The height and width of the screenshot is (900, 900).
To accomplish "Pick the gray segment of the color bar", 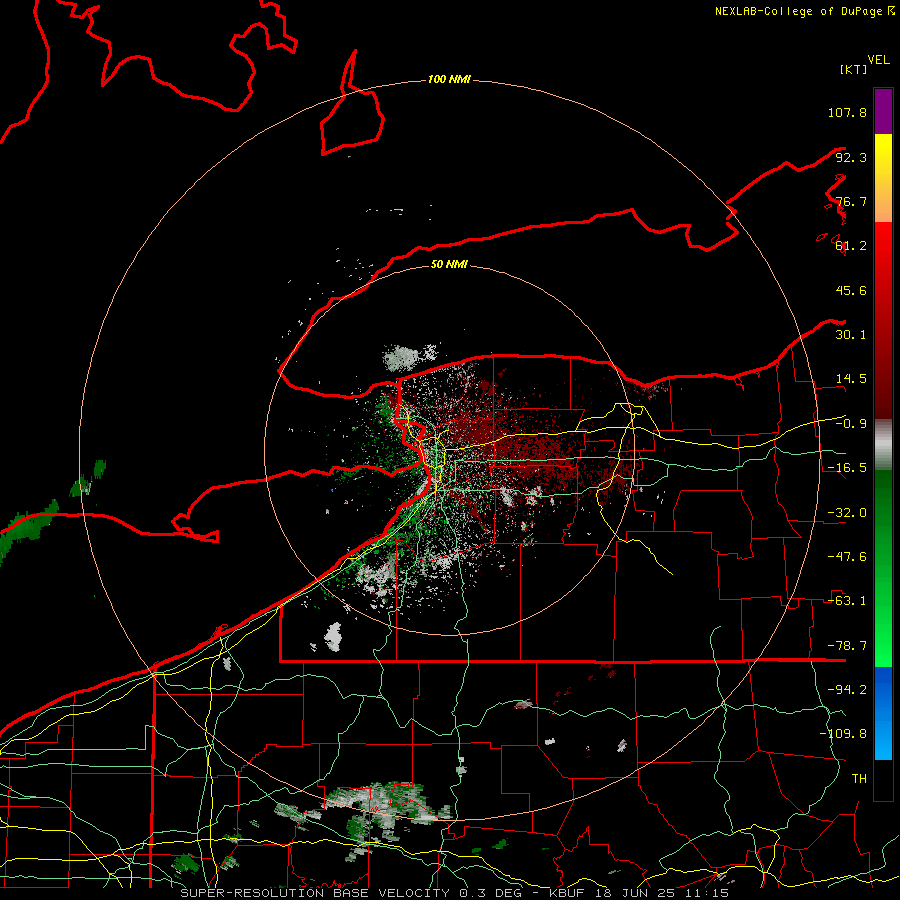I will 883,445.
